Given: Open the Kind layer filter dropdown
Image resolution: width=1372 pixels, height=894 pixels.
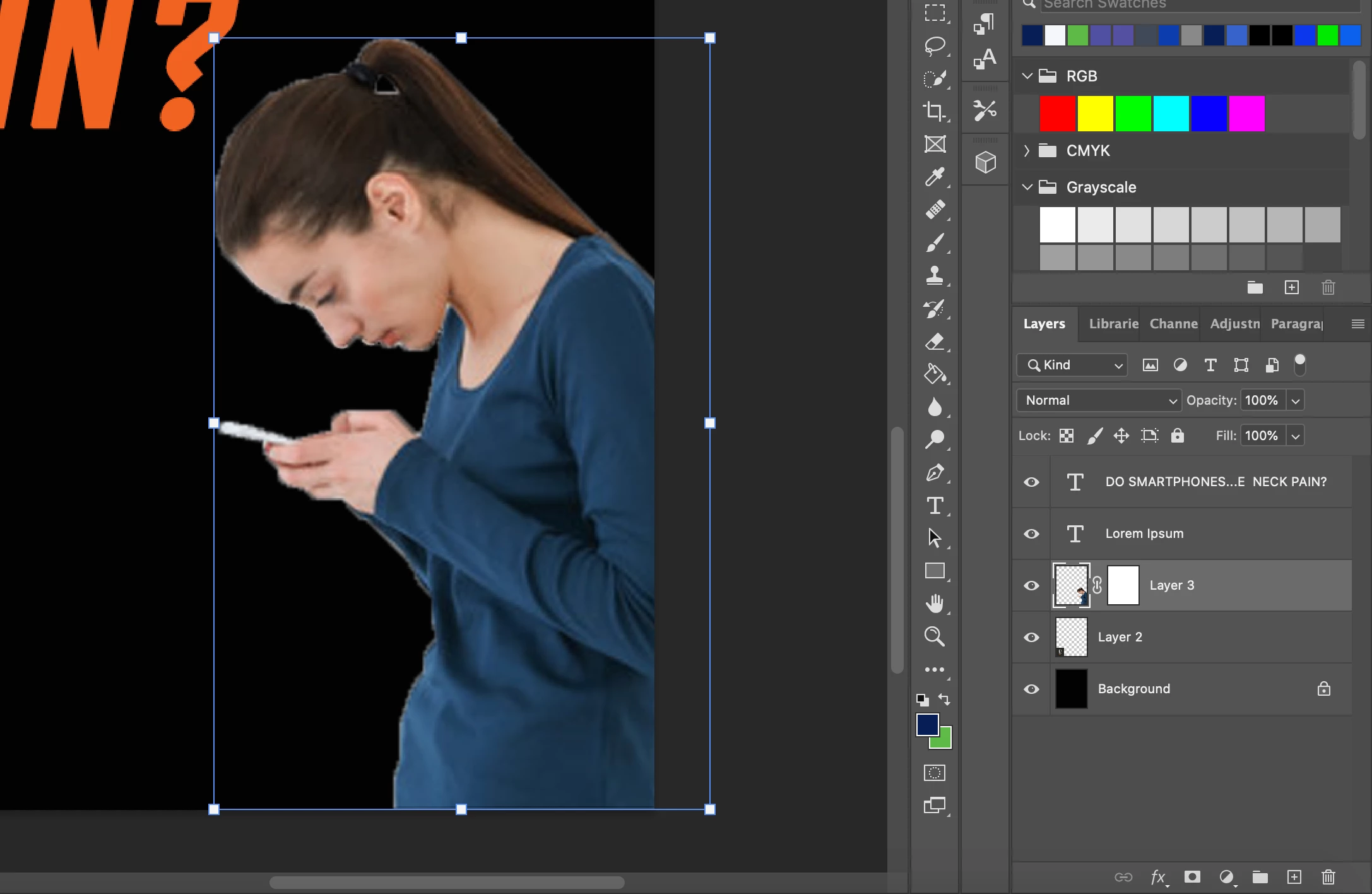Looking at the screenshot, I should click(1072, 365).
